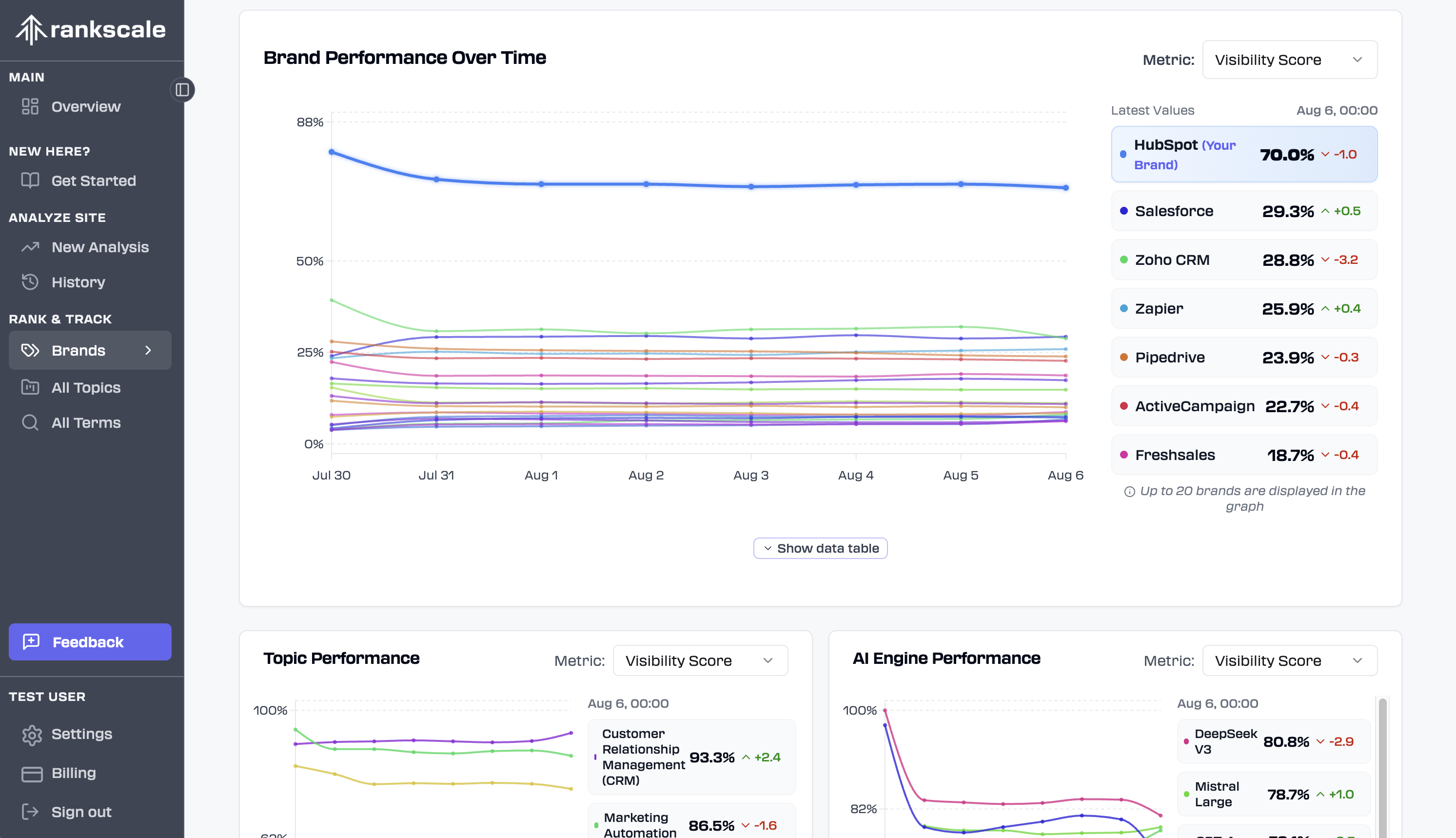Click the New Analysis trend icon
The height and width of the screenshot is (838, 1456).
pyautogui.click(x=30, y=247)
